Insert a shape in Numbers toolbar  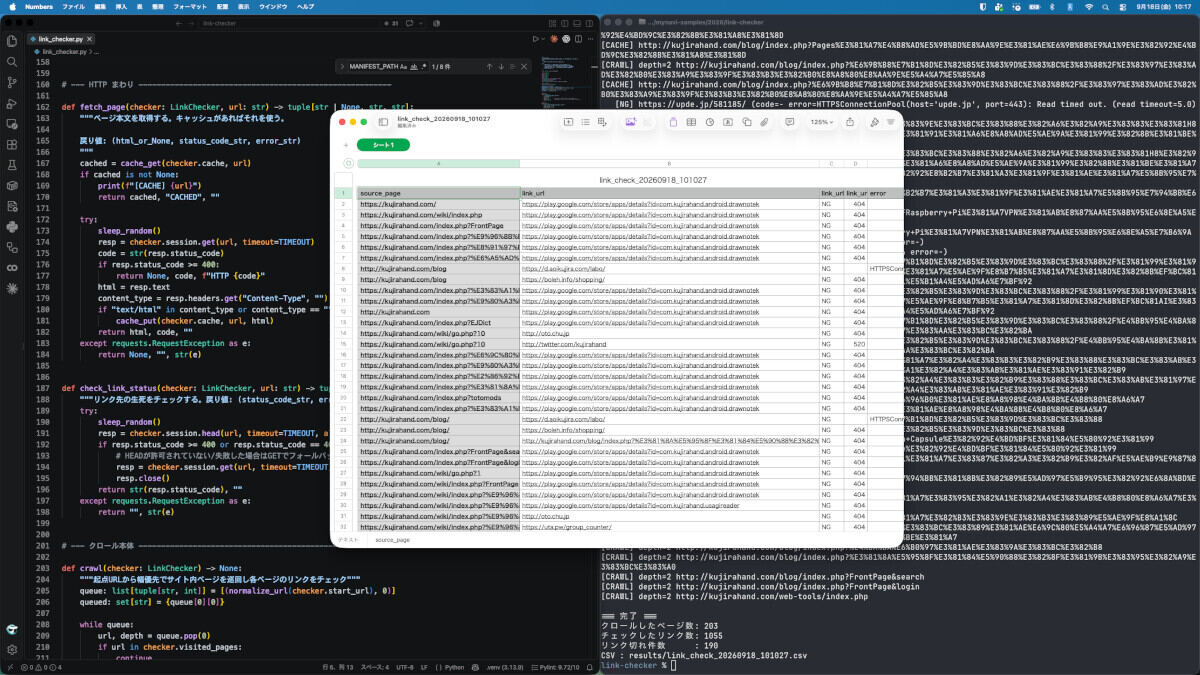click(747, 122)
